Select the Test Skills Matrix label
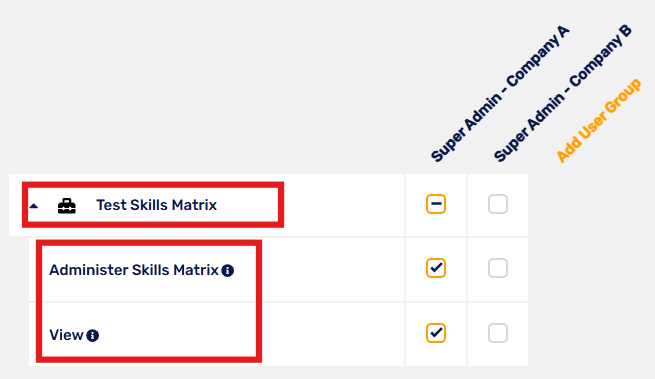Image resolution: width=655 pixels, height=379 pixels. [157, 205]
